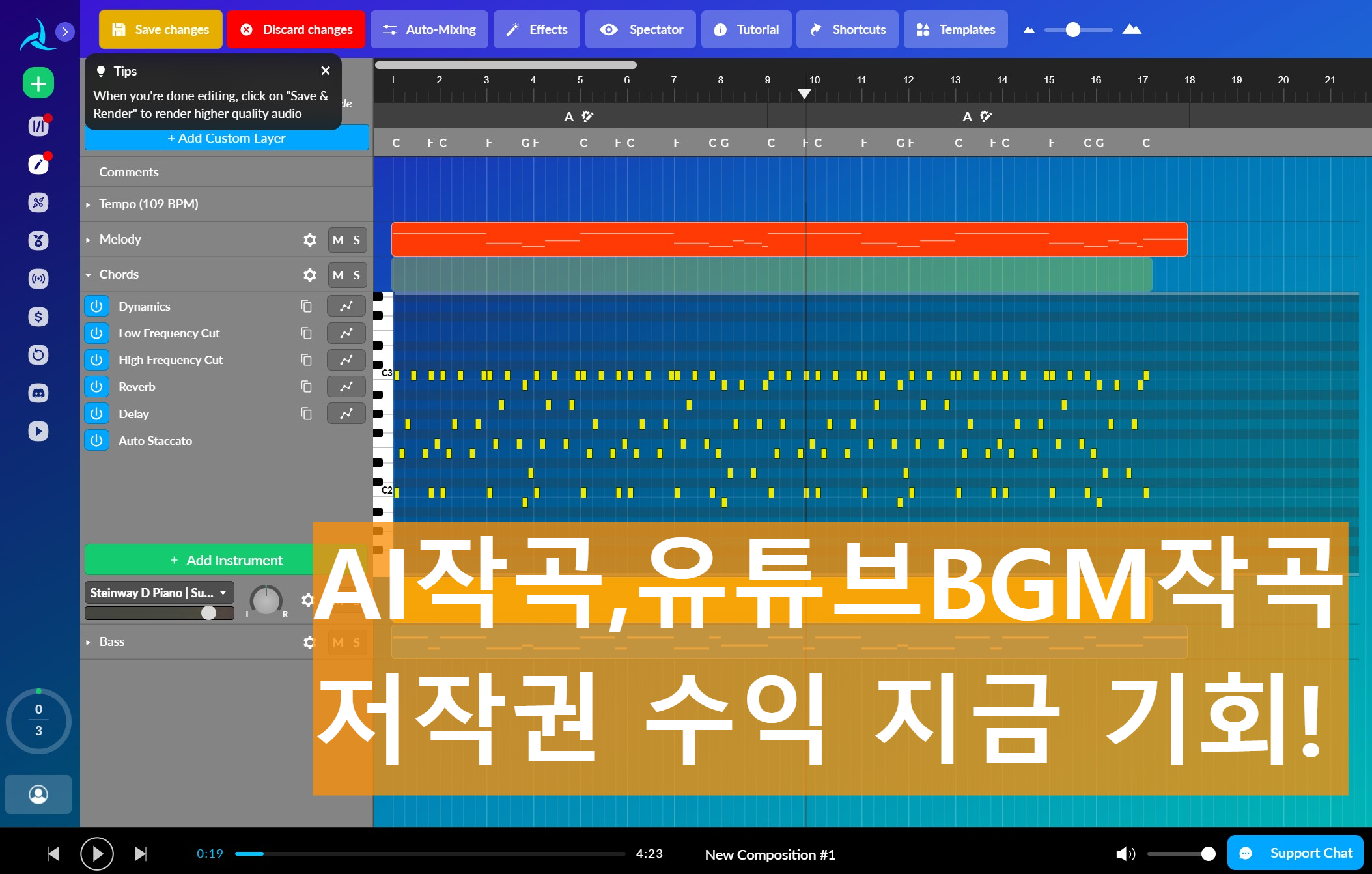Click the account profile icon

coord(38,795)
